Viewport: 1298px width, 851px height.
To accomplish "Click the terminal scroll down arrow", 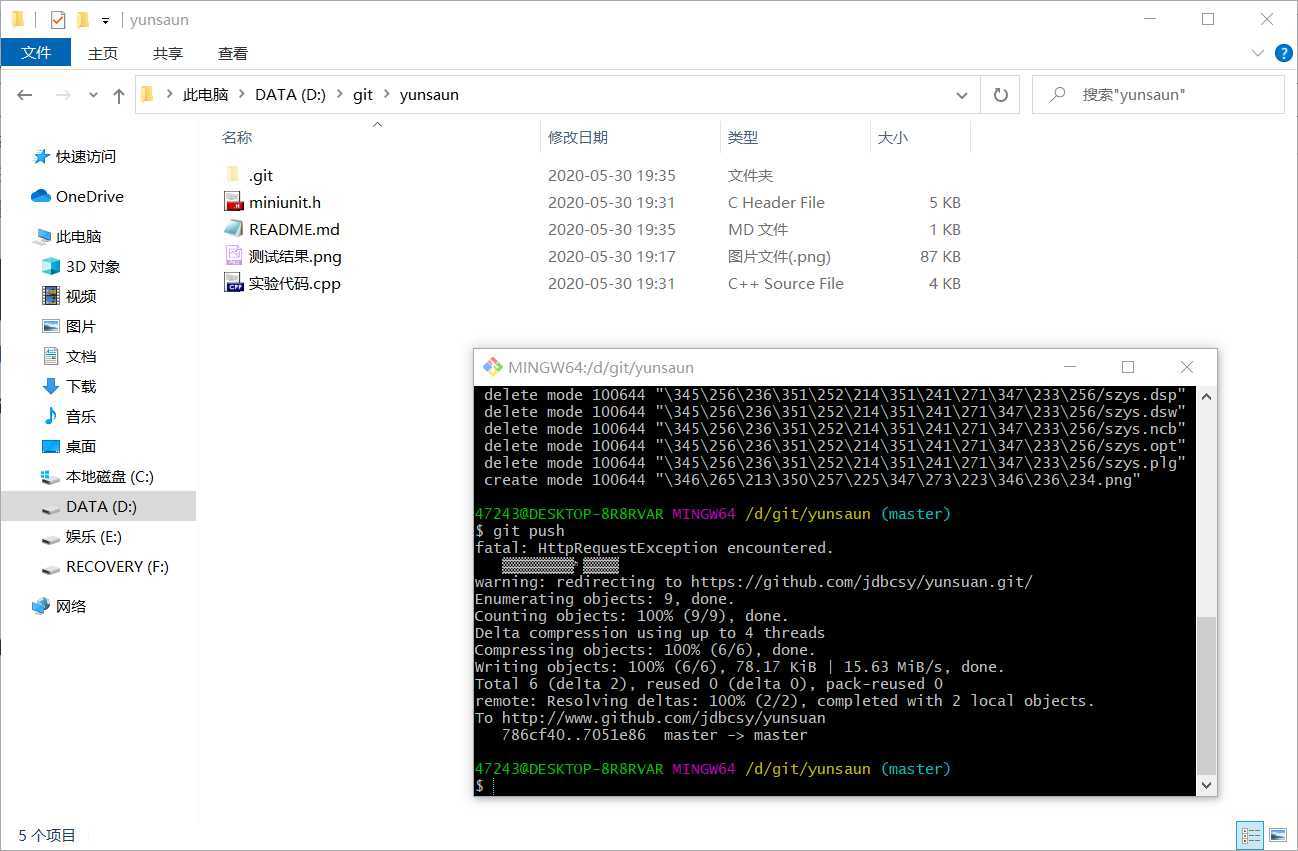I will coord(1206,786).
